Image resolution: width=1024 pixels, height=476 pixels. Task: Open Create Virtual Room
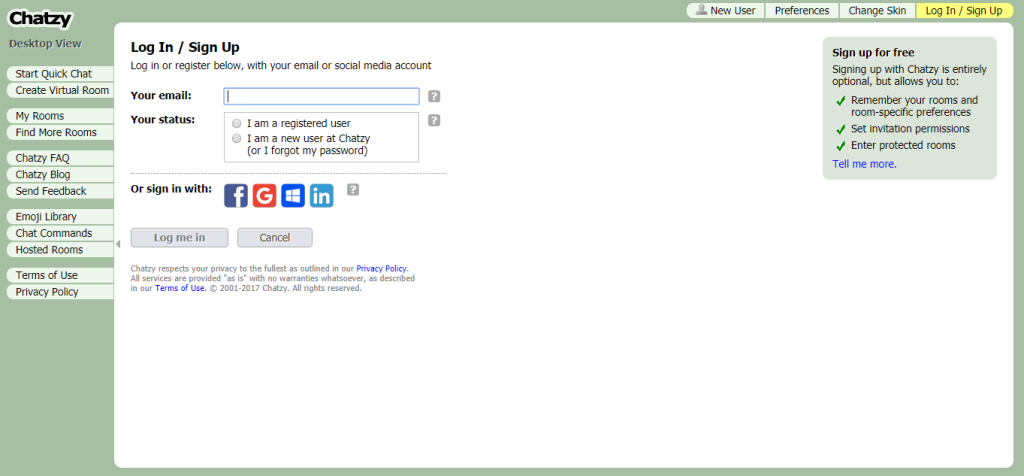[x=60, y=90]
